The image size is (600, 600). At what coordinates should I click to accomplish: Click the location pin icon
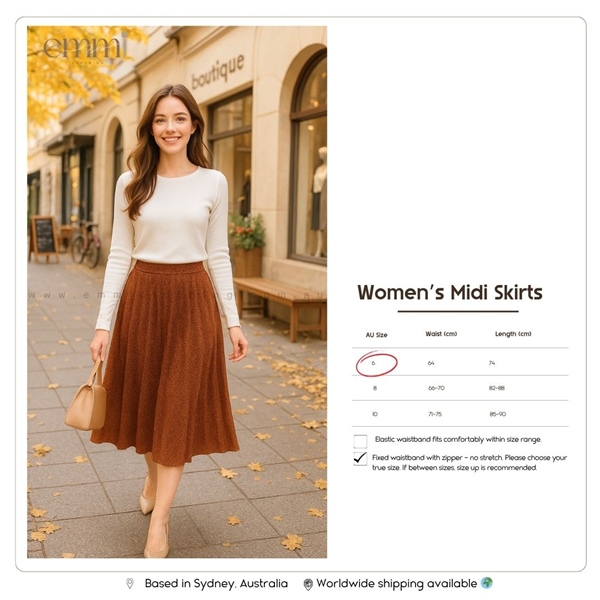(x=130, y=584)
